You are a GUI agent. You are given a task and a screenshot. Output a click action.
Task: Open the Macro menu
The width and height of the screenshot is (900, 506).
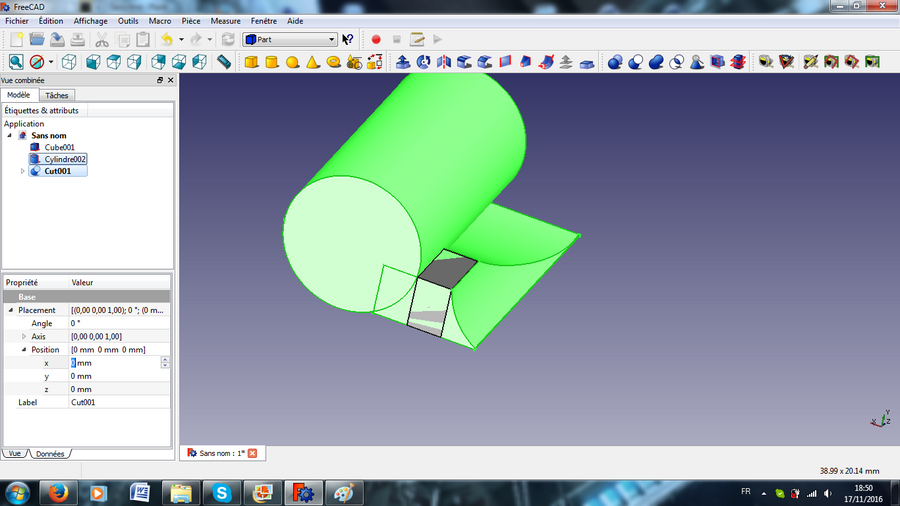tap(159, 21)
